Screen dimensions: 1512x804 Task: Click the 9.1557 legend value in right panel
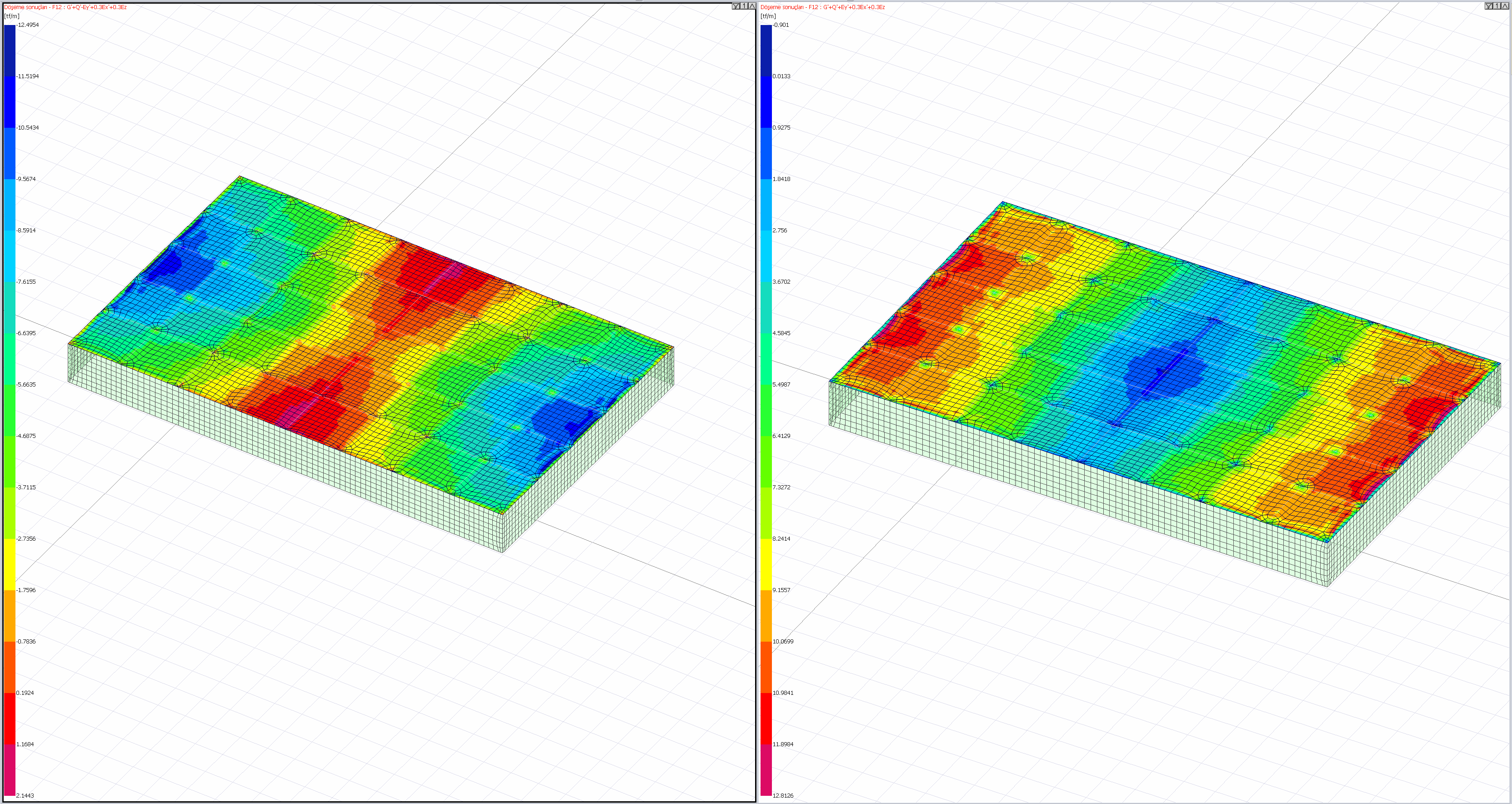pos(781,590)
